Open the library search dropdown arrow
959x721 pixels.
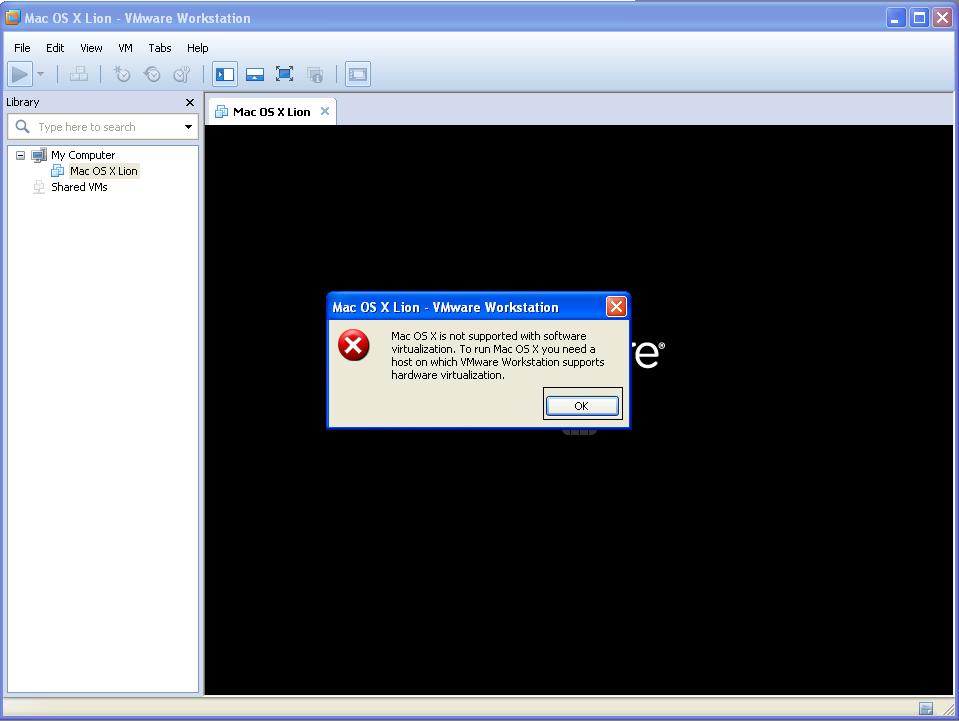tap(188, 127)
